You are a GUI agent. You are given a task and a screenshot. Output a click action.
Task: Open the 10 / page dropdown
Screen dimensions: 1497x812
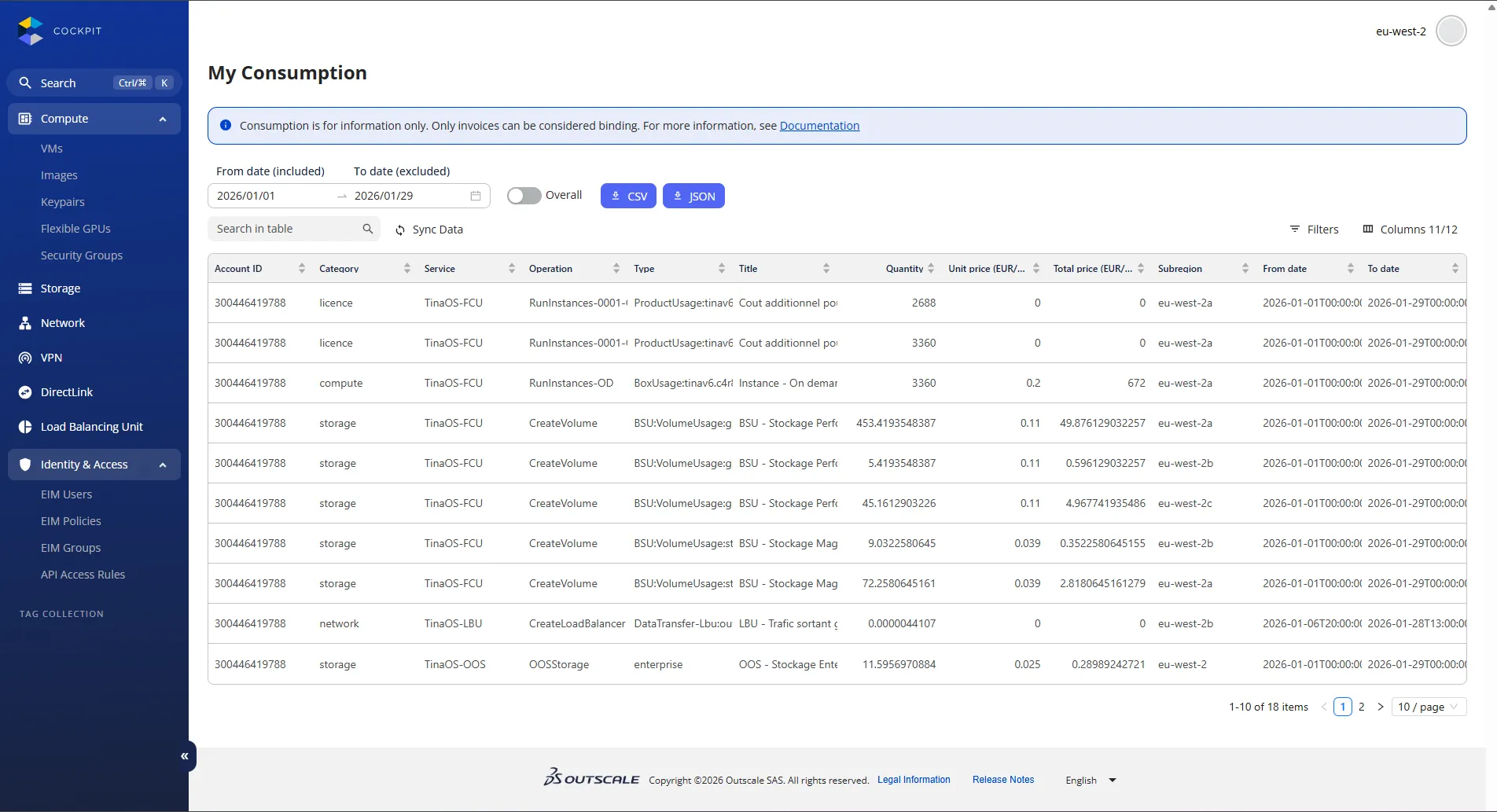click(1429, 707)
